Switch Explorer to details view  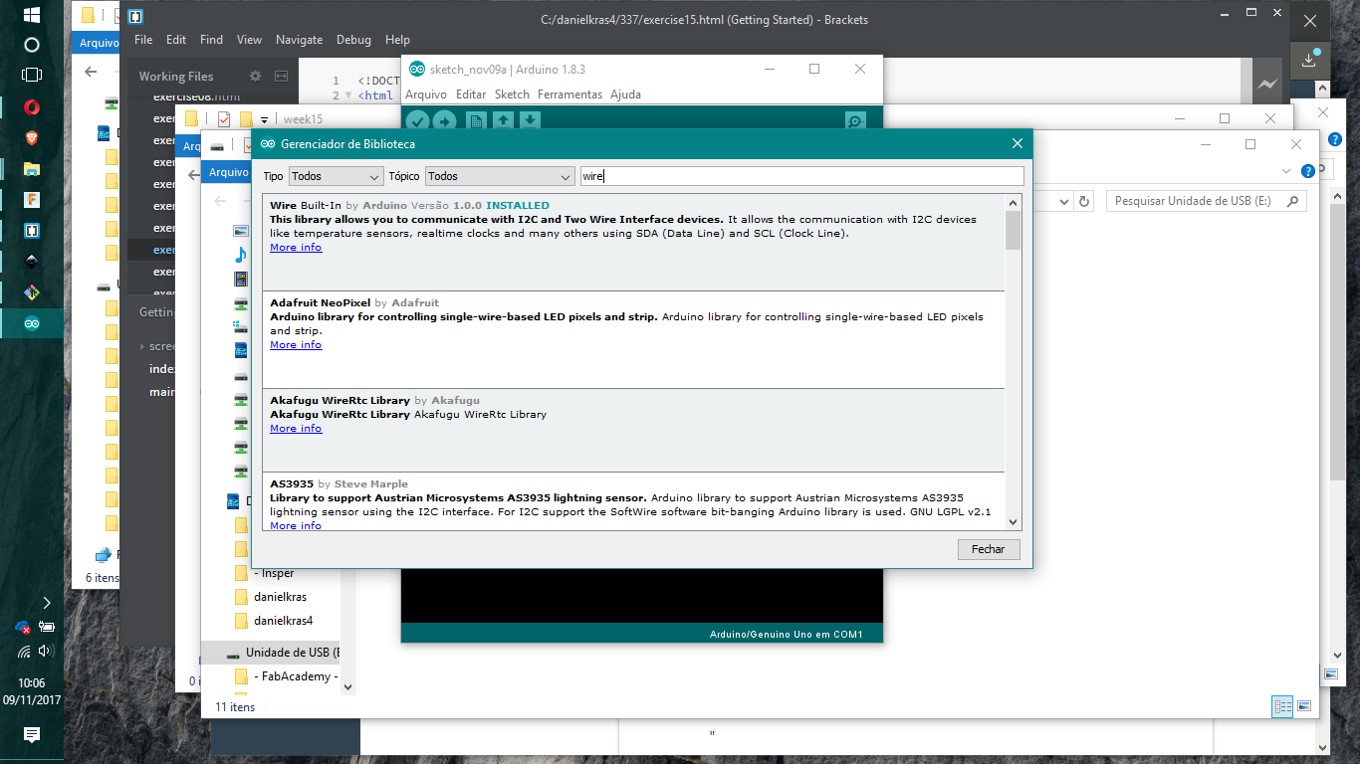(x=1282, y=707)
